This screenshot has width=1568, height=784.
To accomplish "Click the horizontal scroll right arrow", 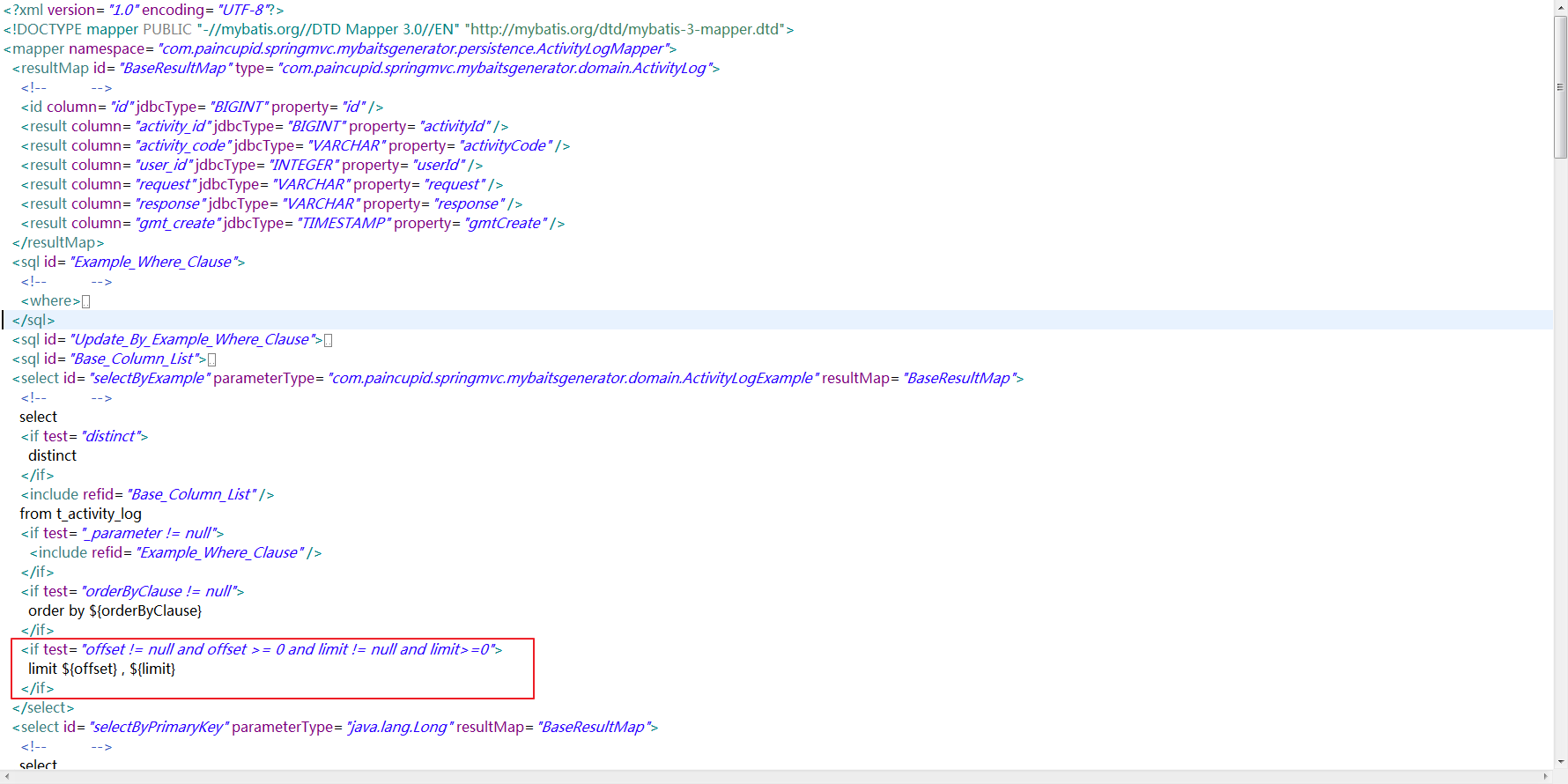I will tap(1546, 777).
